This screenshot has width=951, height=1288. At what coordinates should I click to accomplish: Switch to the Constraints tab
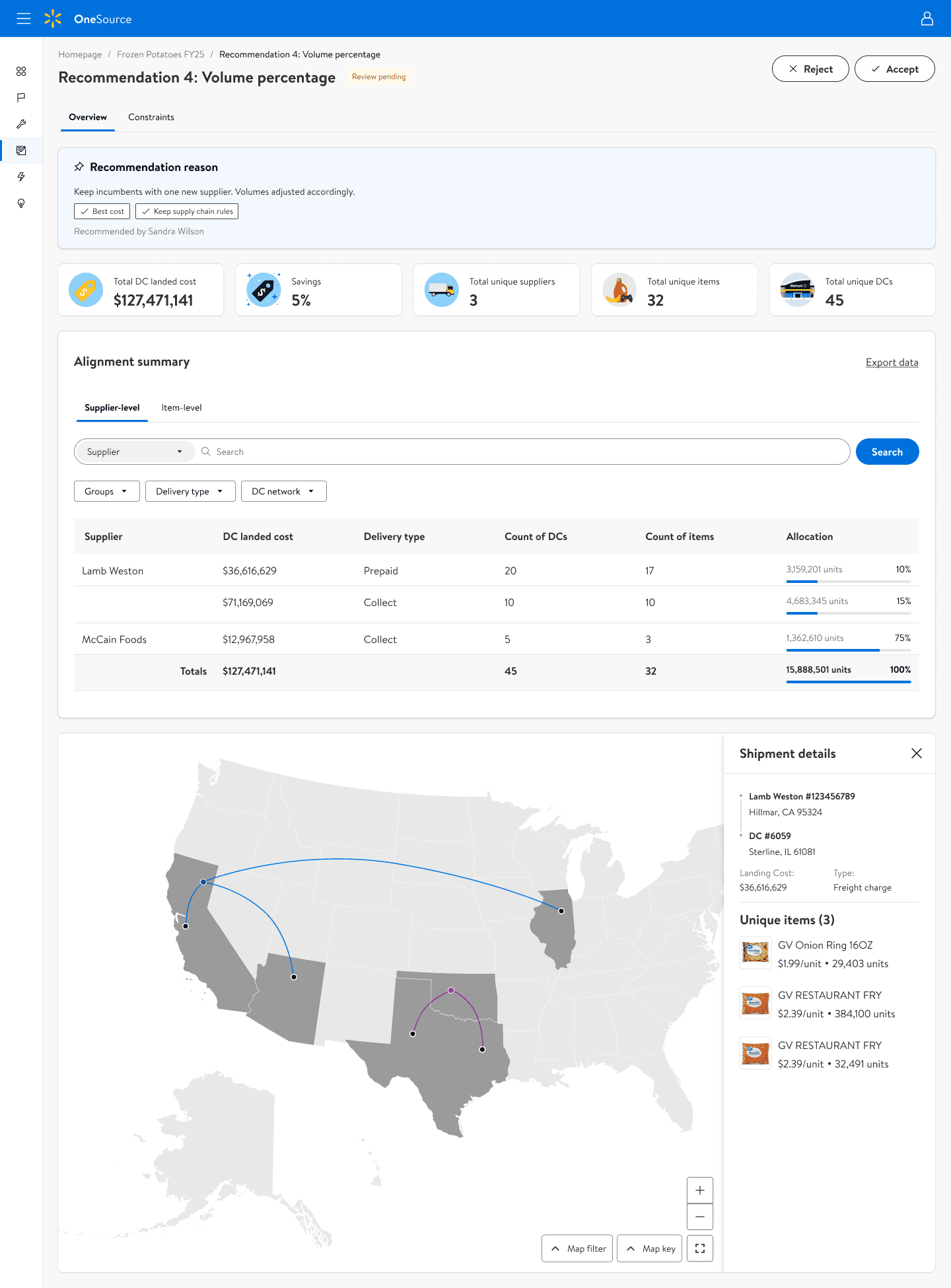[x=151, y=117]
